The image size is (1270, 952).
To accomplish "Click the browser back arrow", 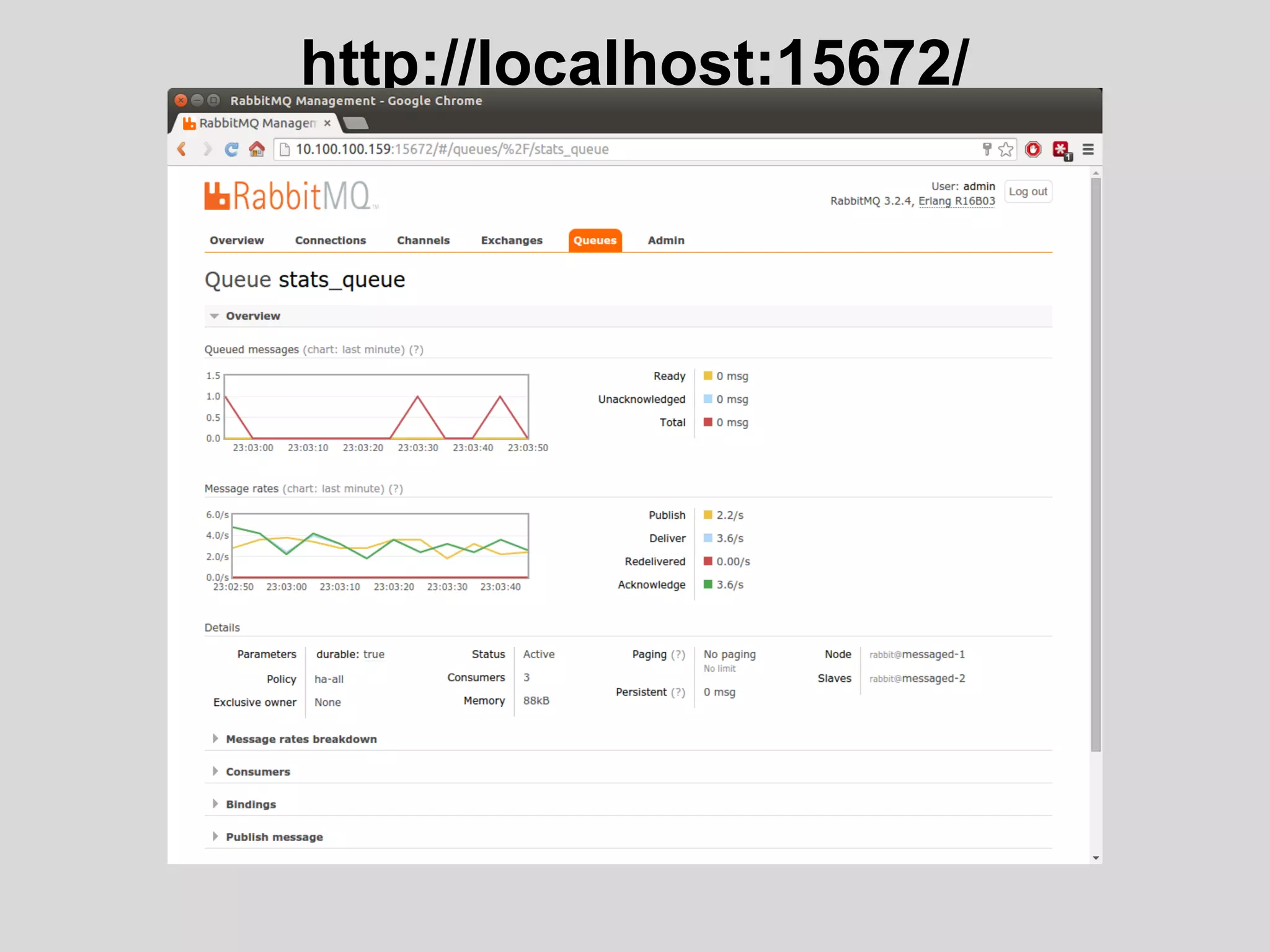I will [182, 149].
